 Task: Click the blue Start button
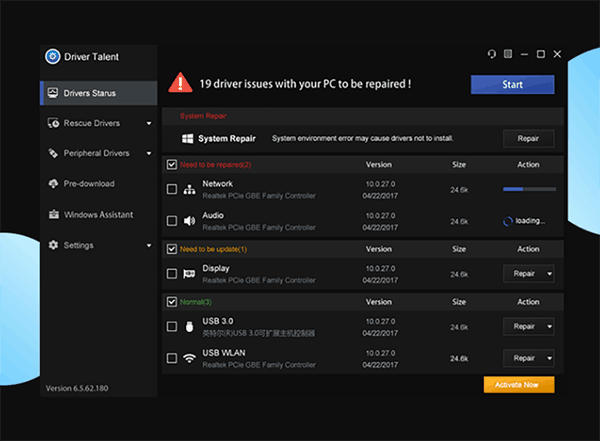[x=512, y=84]
